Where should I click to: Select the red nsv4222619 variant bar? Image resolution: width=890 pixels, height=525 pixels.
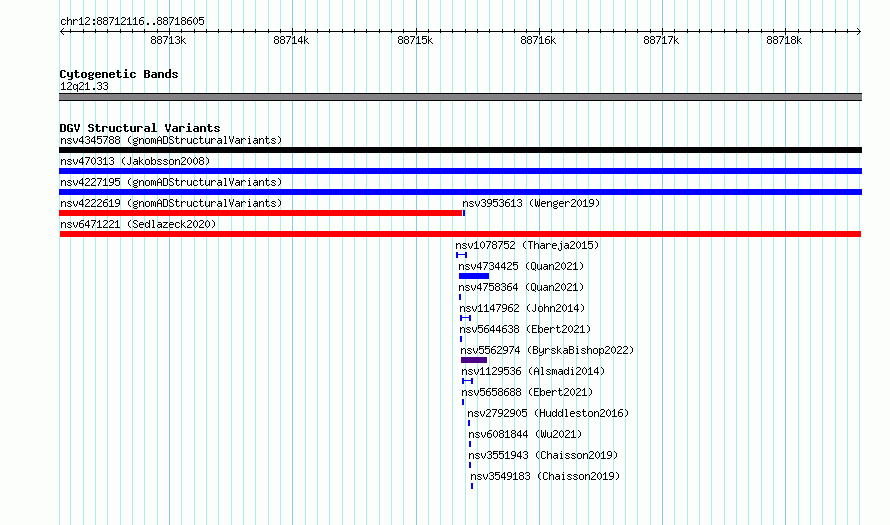[x=261, y=213]
